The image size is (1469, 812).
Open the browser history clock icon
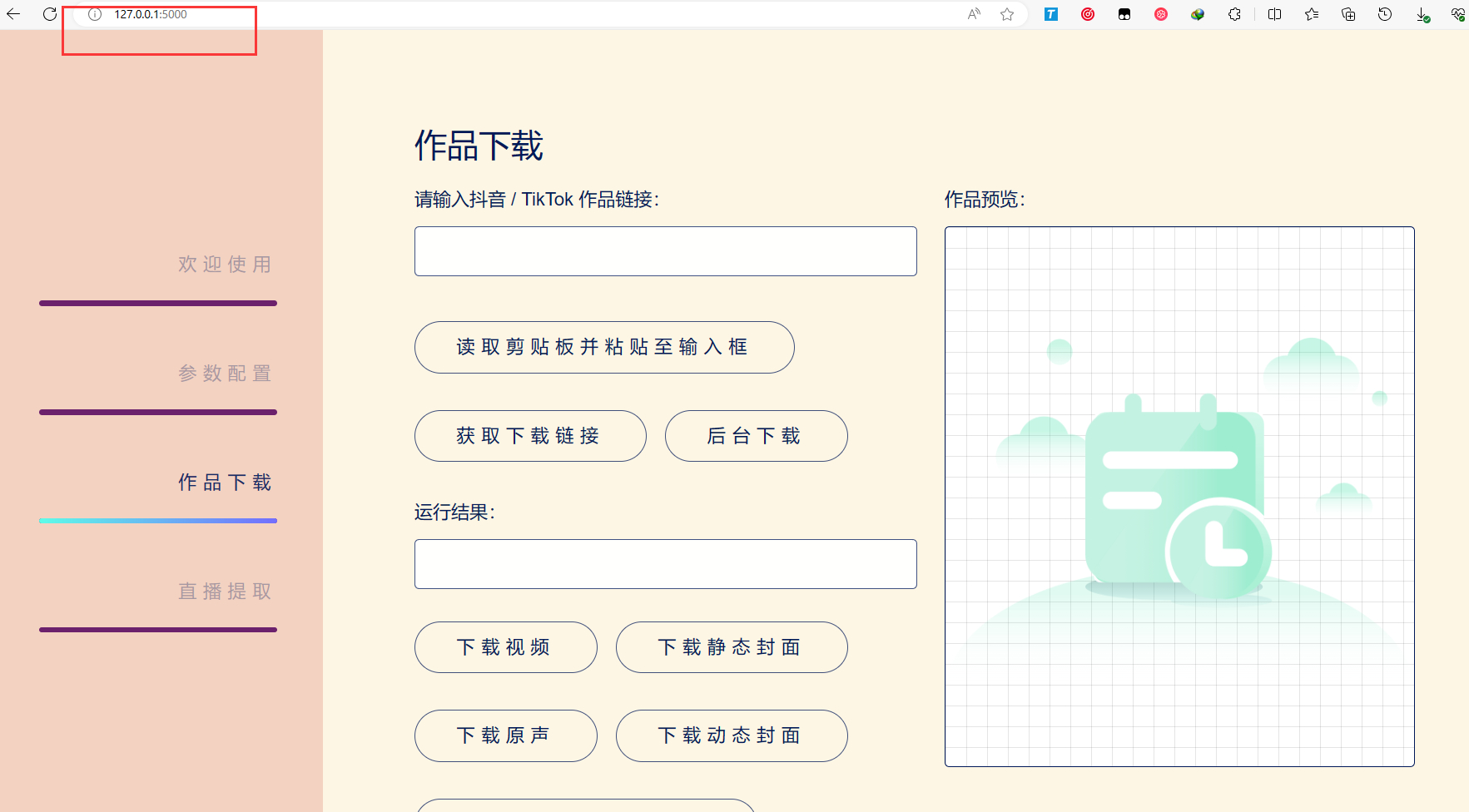tap(1385, 14)
